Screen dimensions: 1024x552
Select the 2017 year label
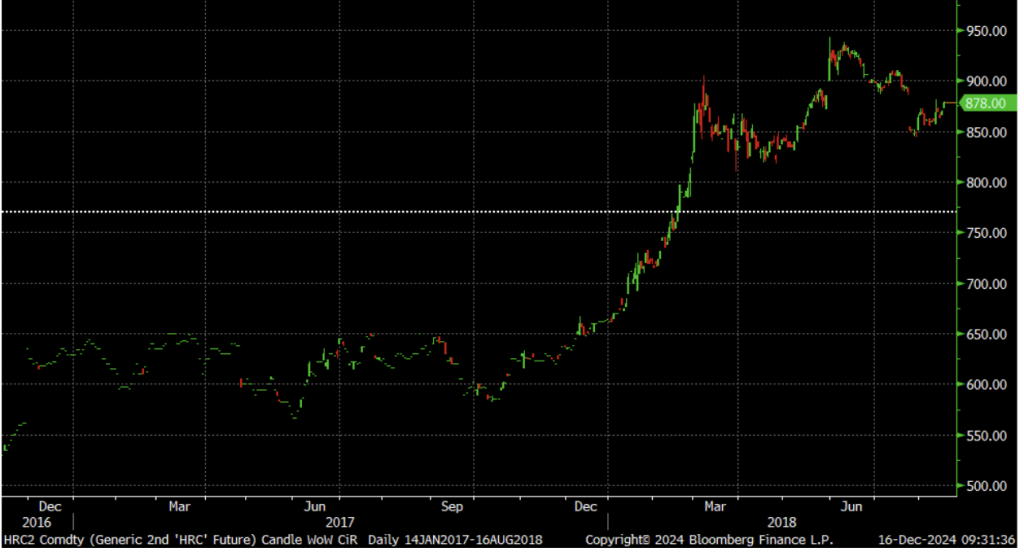(342, 522)
